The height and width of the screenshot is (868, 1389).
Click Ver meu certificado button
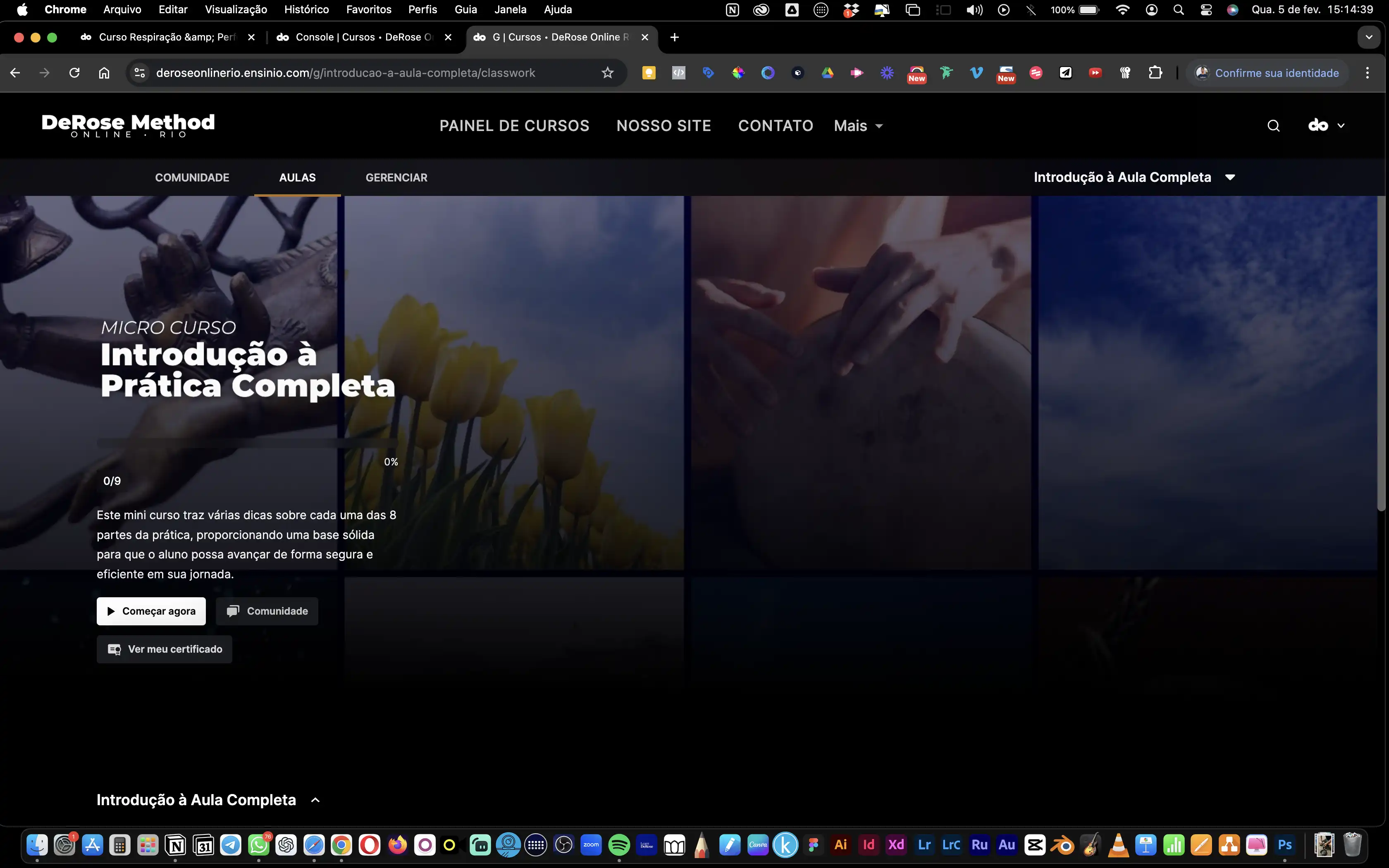pyautogui.click(x=164, y=649)
